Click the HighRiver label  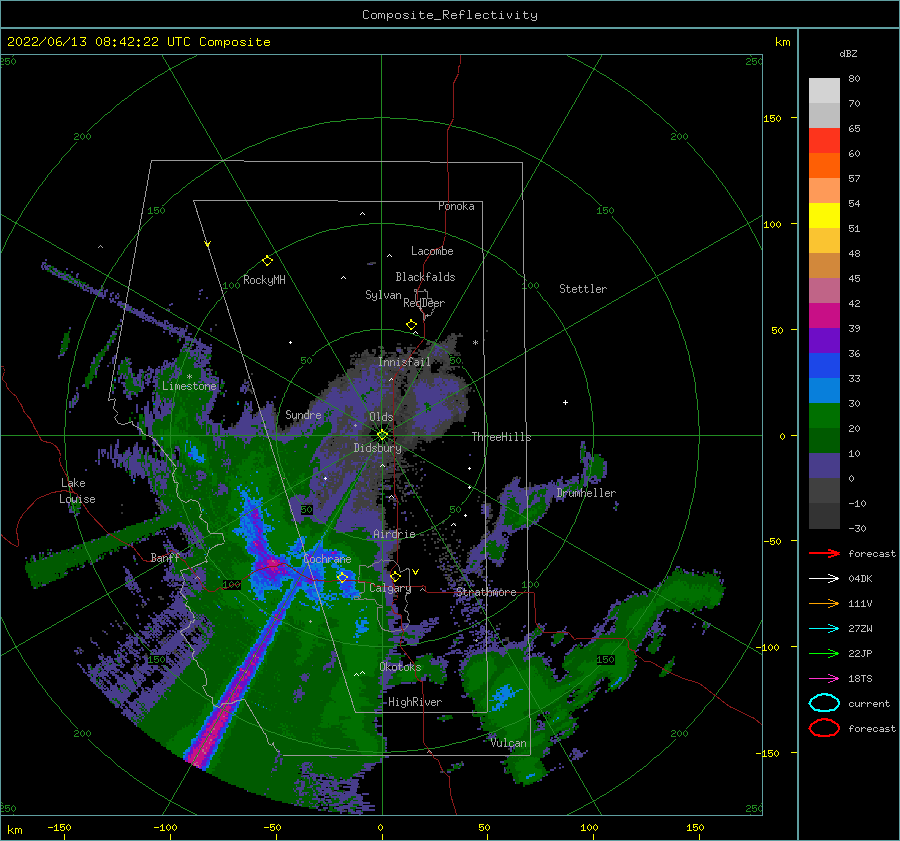pyautogui.click(x=415, y=702)
